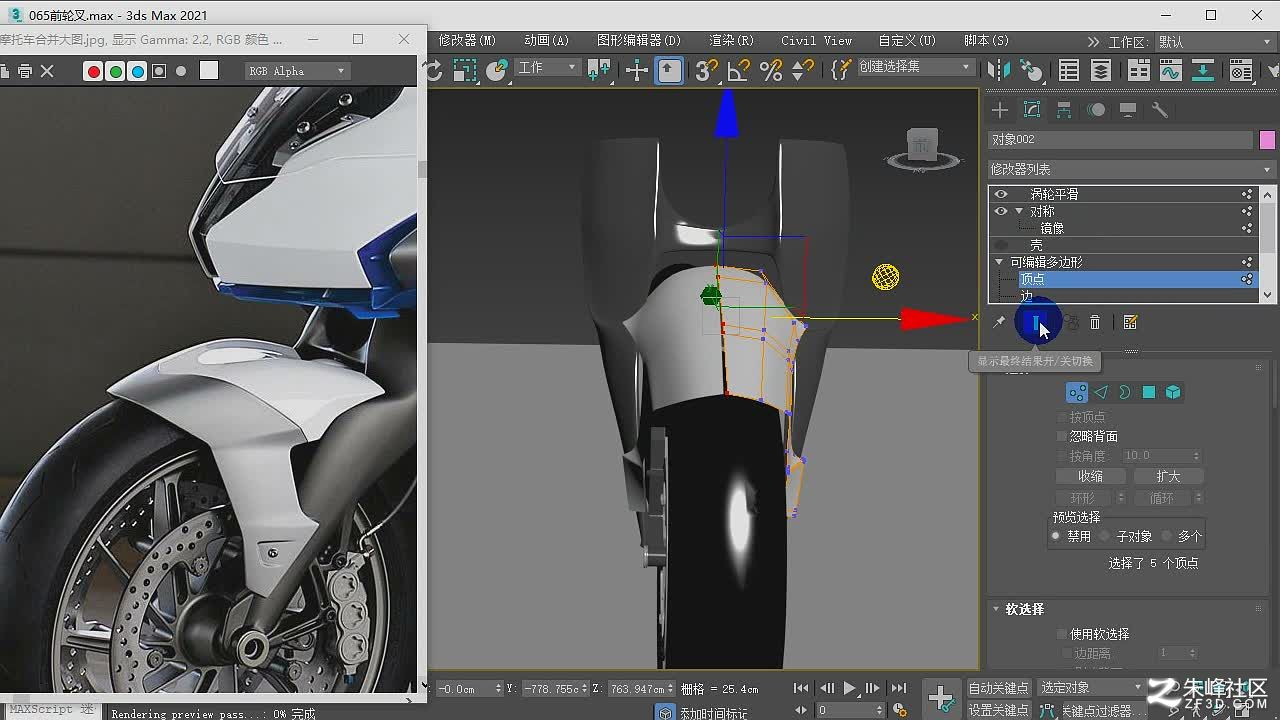The width and height of the screenshot is (1280, 720).
Task: Toggle percent snap in the toolbar
Action: click(771, 70)
